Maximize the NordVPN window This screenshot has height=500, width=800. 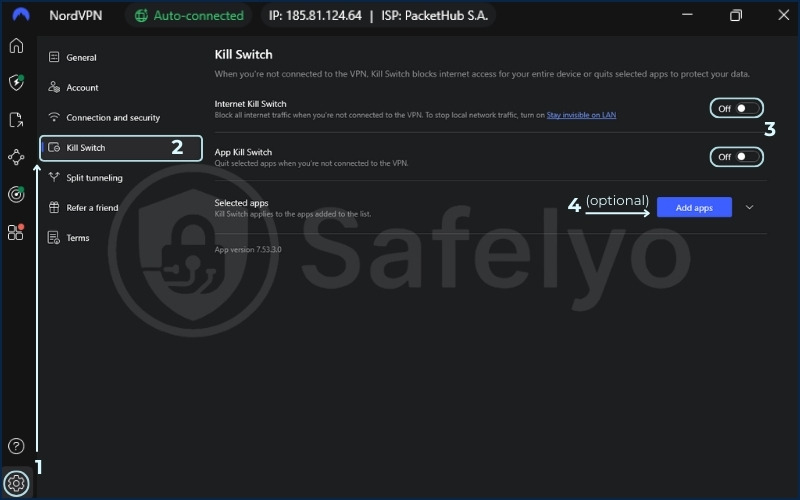tap(736, 15)
